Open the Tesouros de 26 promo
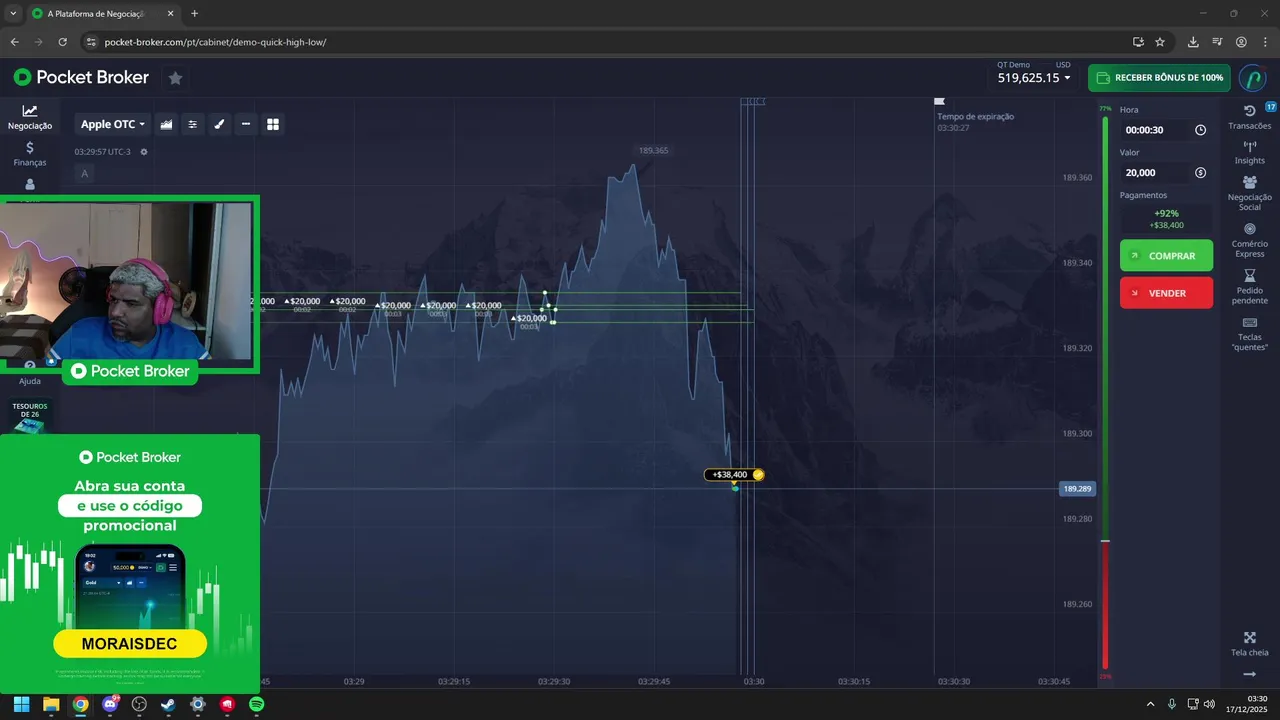This screenshot has width=1280, height=720. click(30, 416)
